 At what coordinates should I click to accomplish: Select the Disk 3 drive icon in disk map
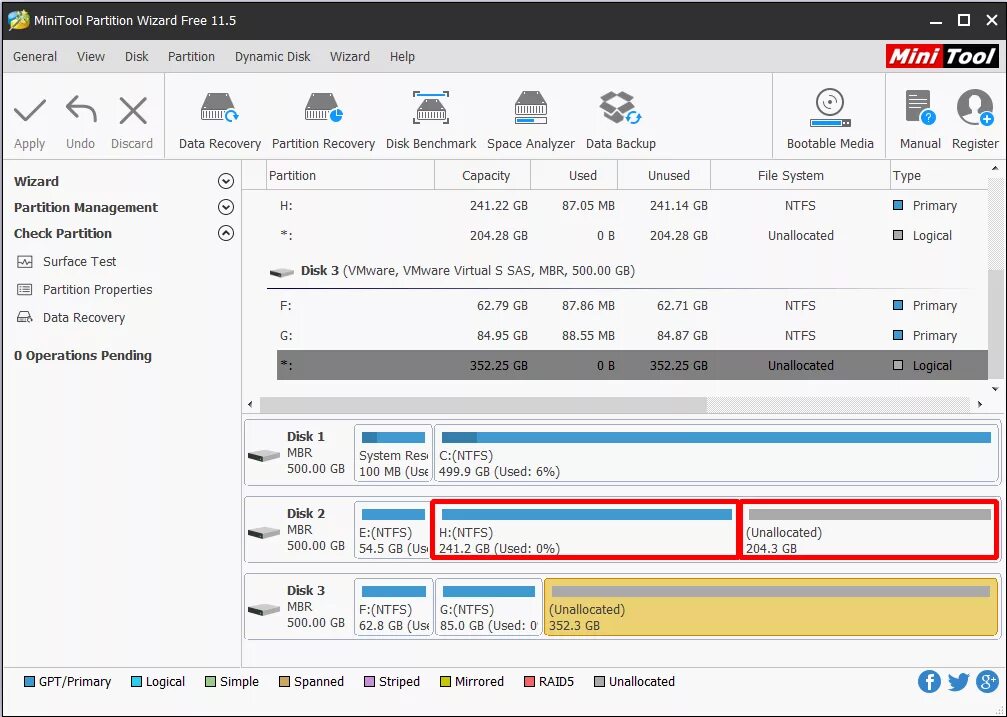264,609
